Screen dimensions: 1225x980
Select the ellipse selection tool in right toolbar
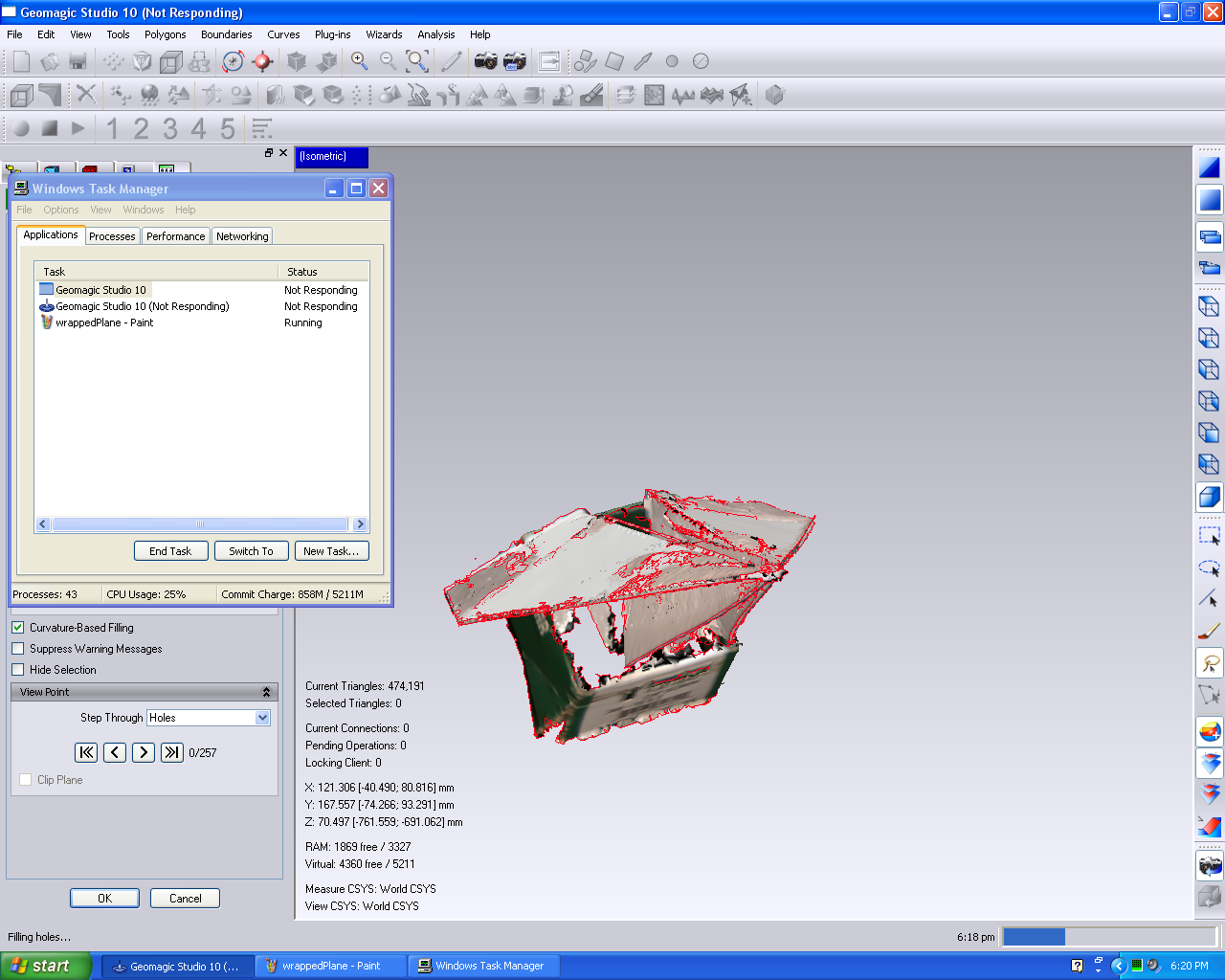[x=1210, y=568]
